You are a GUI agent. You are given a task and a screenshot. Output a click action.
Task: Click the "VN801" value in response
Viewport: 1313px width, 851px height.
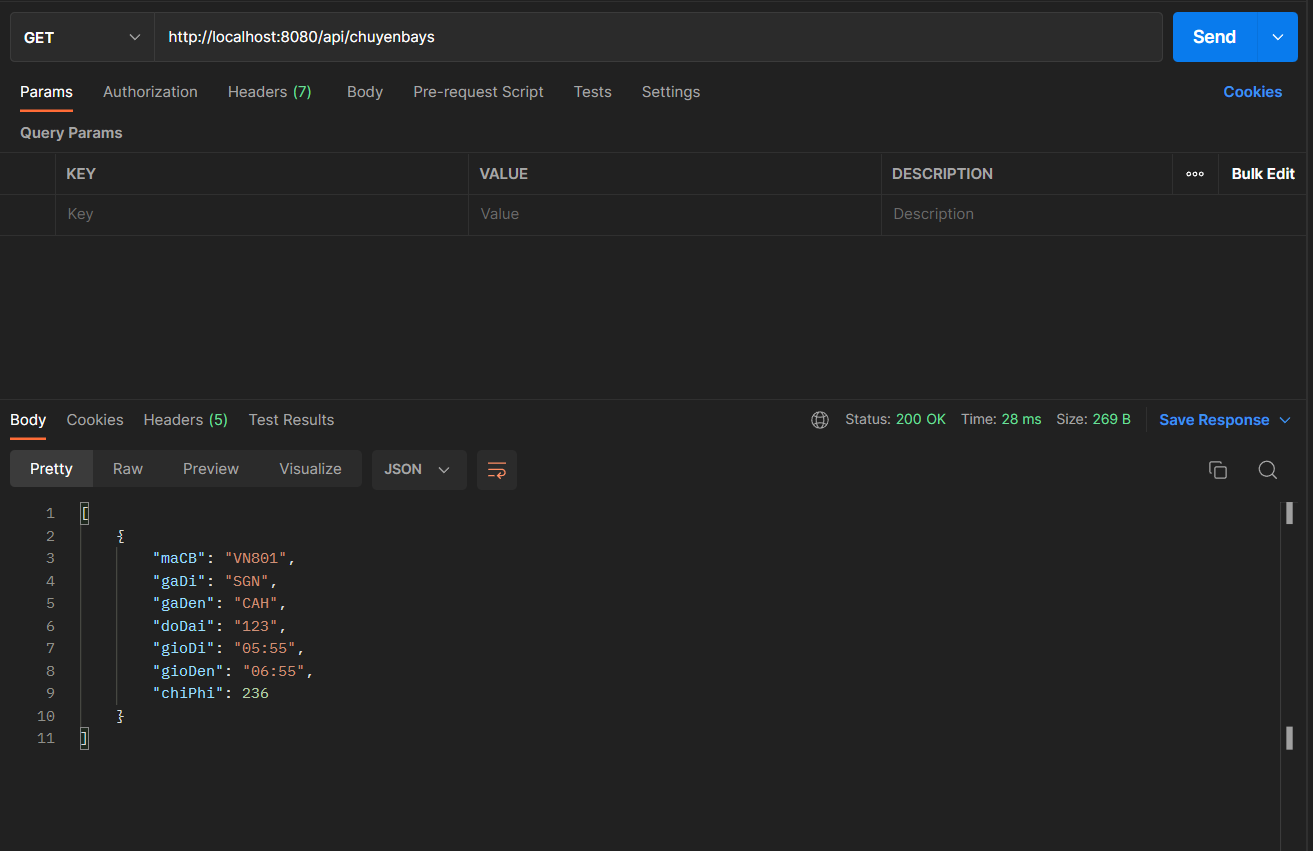click(256, 559)
